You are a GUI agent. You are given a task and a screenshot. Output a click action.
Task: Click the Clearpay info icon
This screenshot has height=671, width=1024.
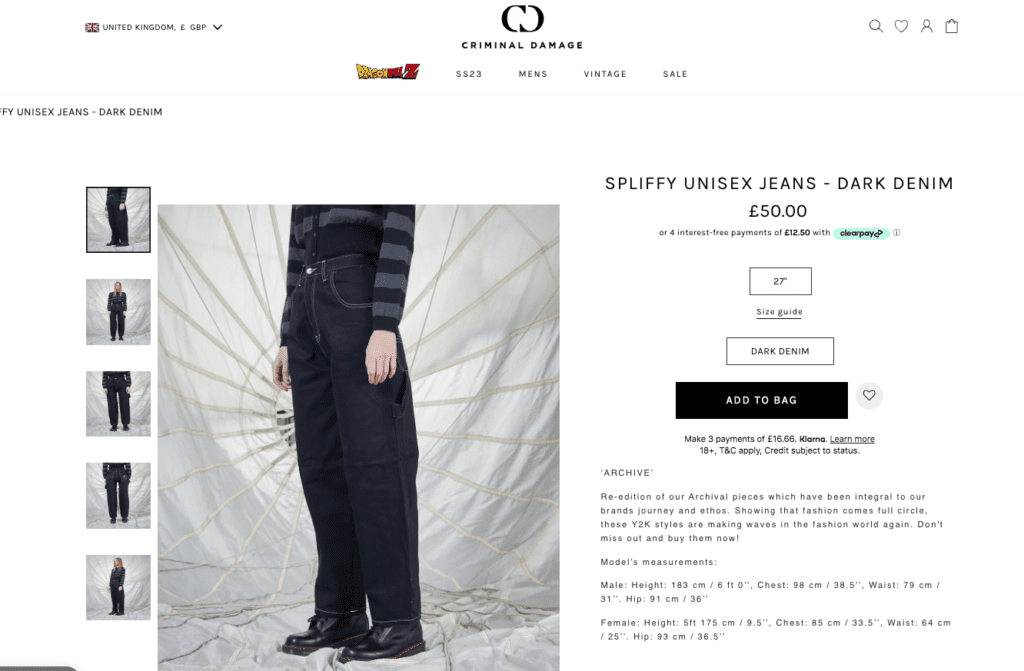897,233
